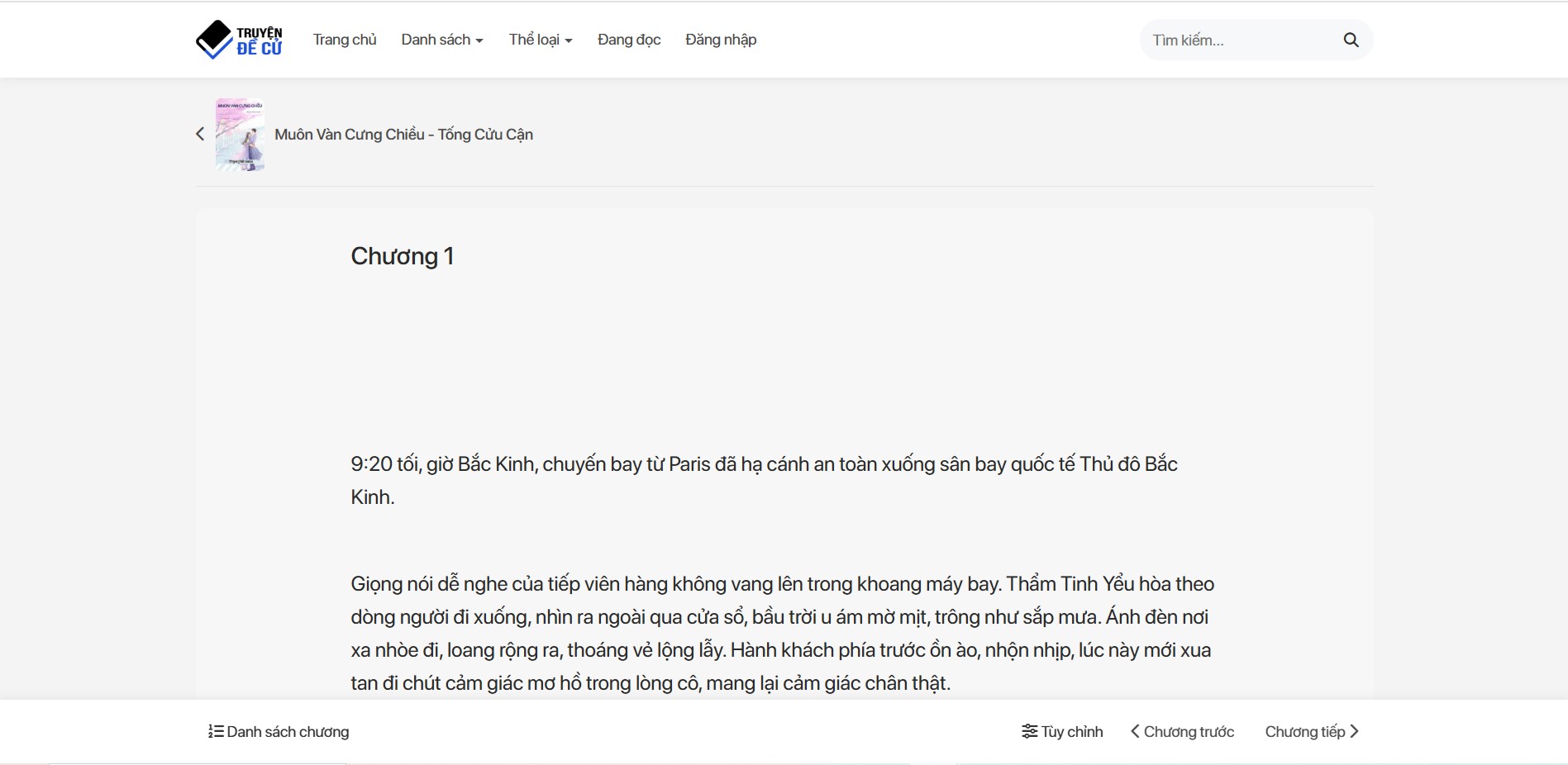Click the left chevron of Chương trước

[x=1135, y=731]
